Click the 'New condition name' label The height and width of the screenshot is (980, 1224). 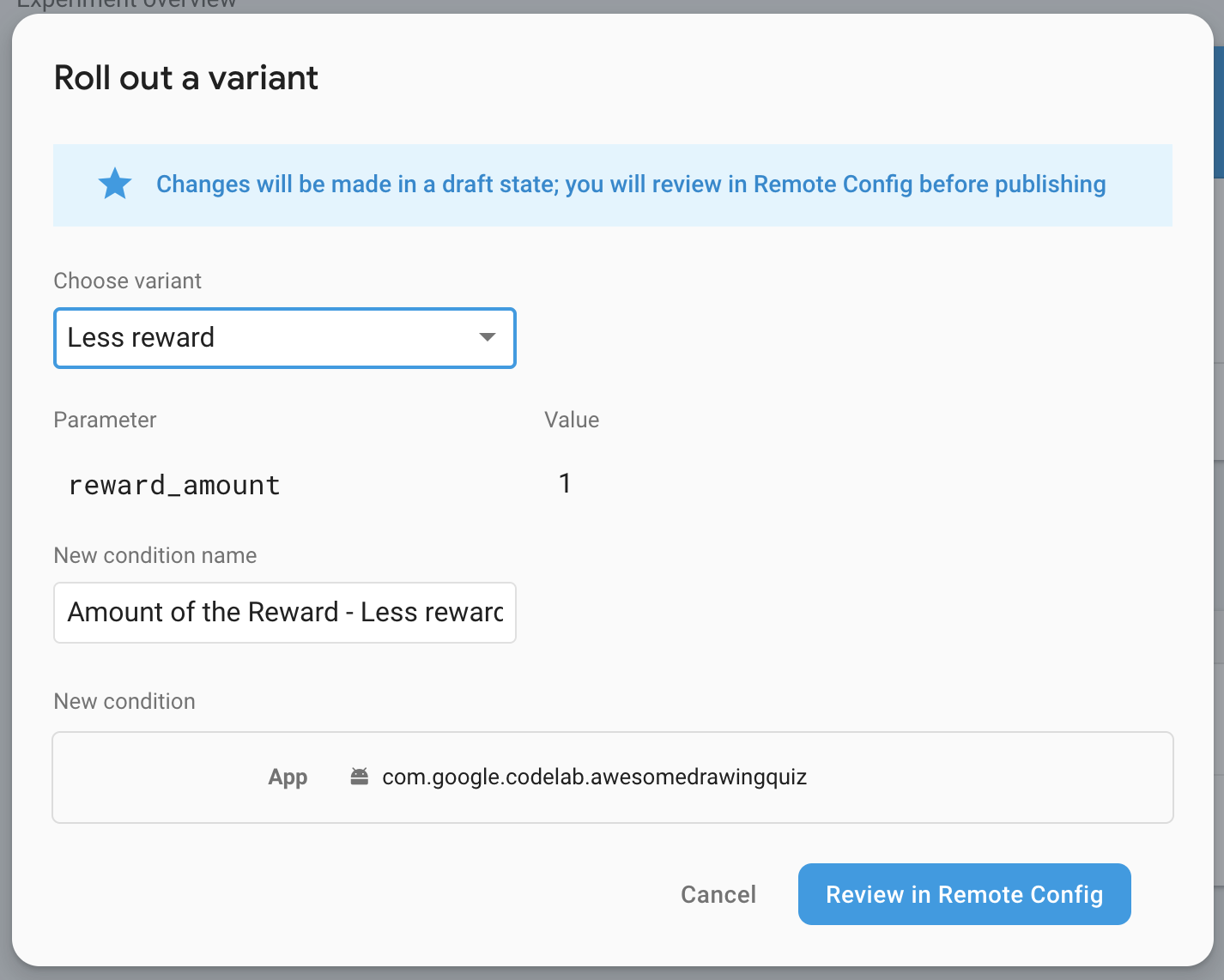point(155,555)
